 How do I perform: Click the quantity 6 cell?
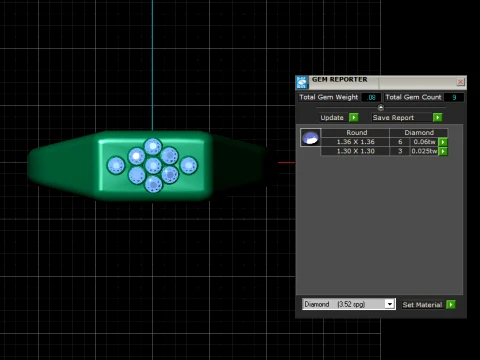[400, 142]
